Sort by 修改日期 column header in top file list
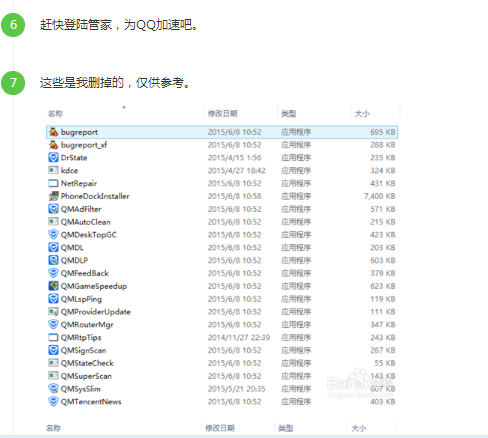This screenshot has height=438, width=488. point(223,114)
